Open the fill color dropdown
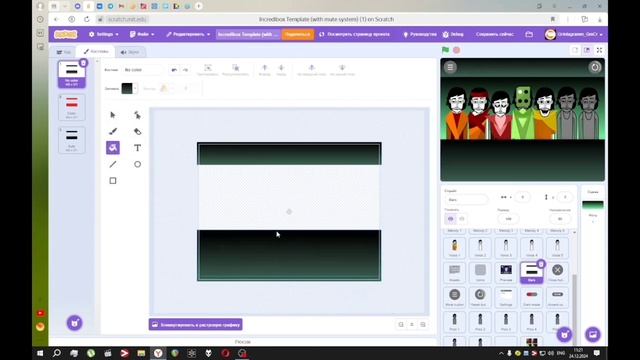This screenshot has height=360, width=640. [x=135, y=88]
